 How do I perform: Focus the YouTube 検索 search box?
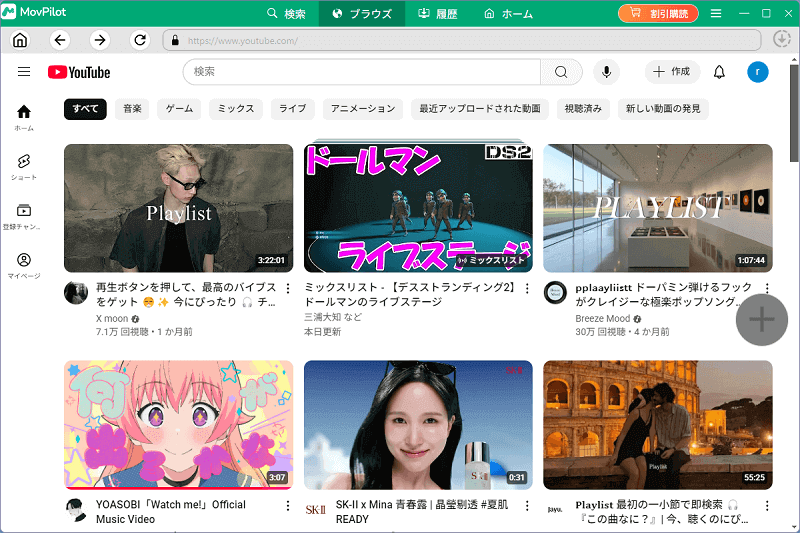[362, 72]
